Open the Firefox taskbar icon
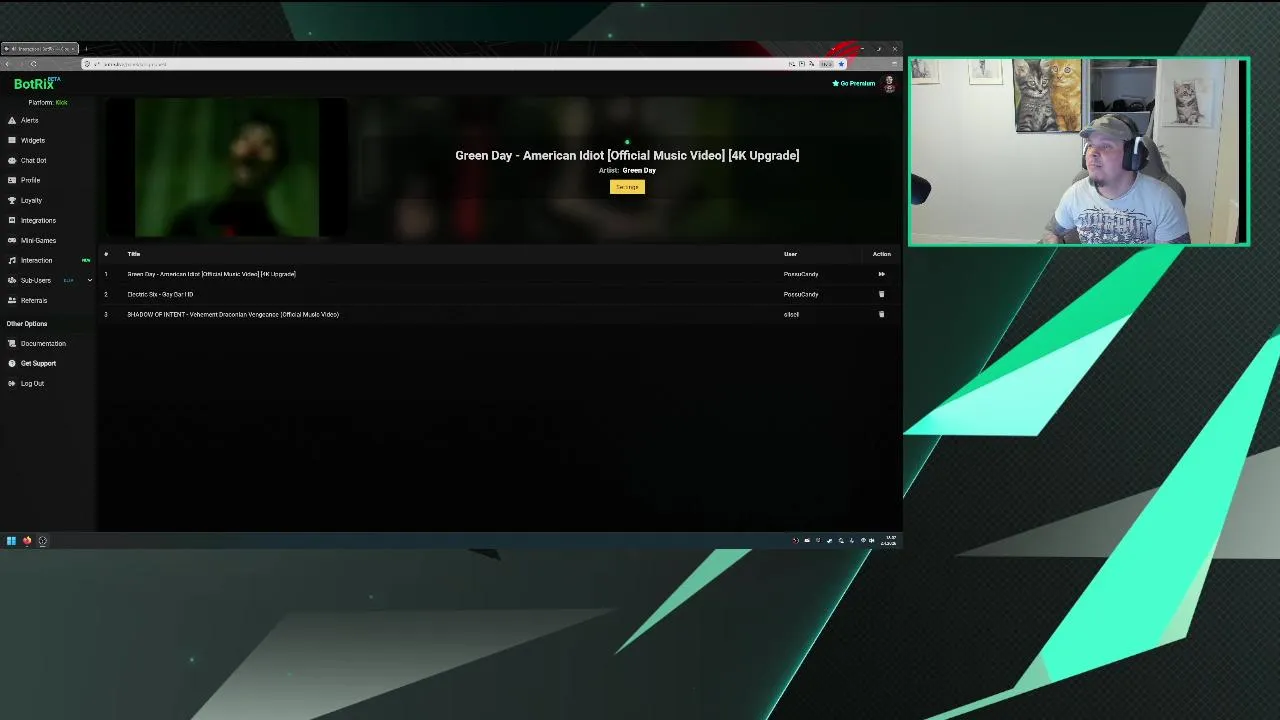Screen dimensions: 1280x720 [27, 541]
